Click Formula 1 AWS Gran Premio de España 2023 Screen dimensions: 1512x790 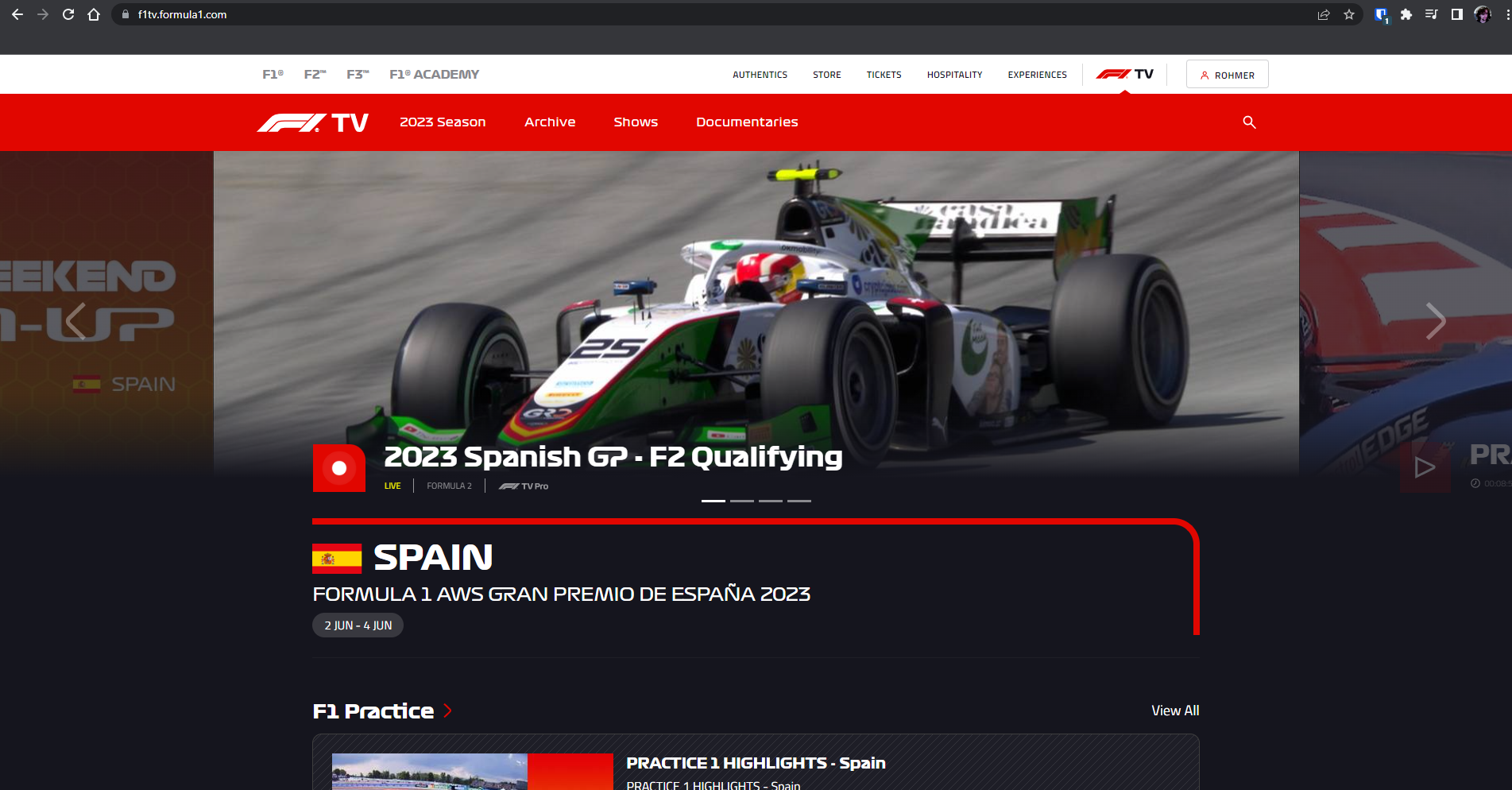(561, 594)
